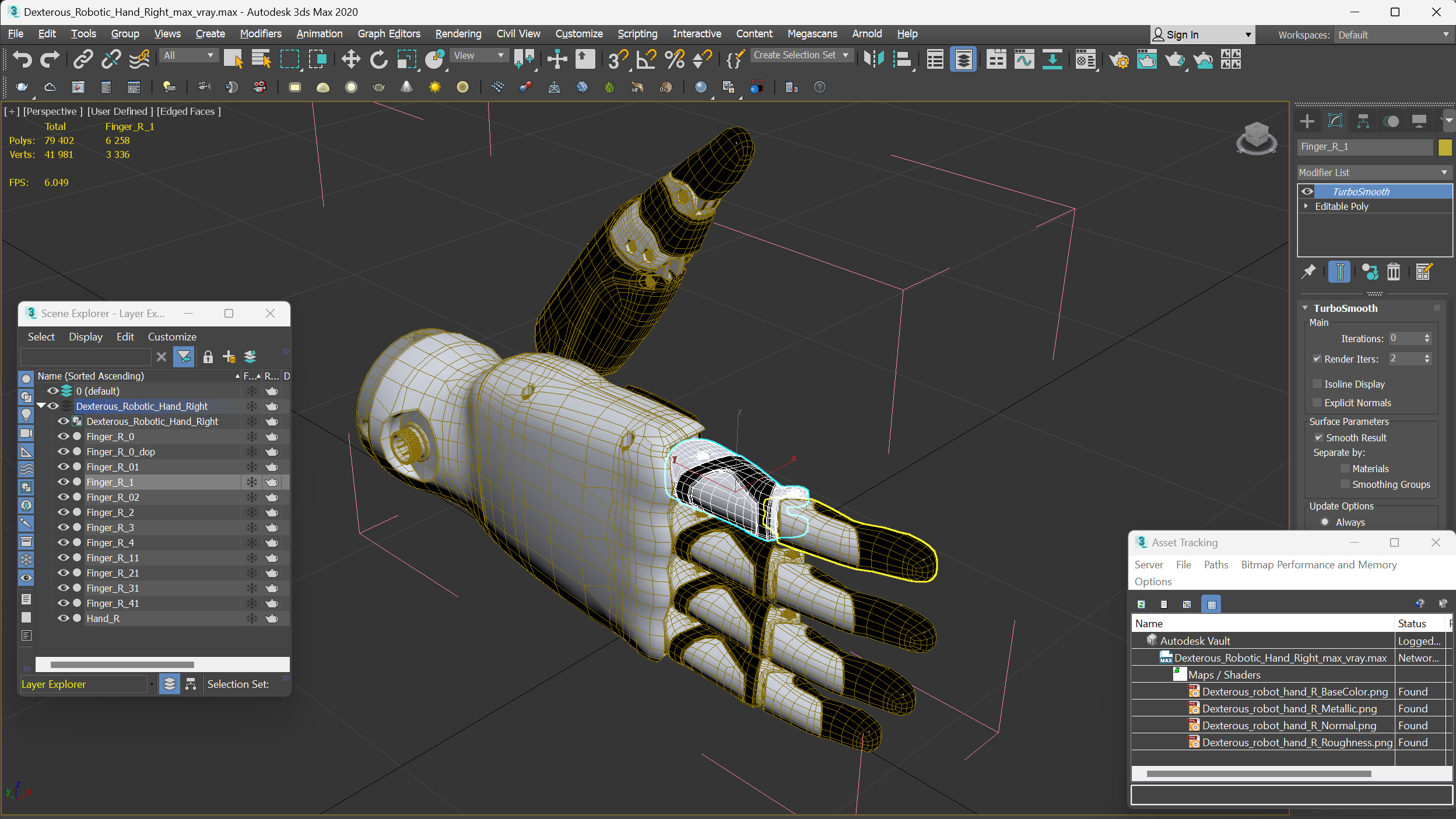Click Configure Modifier Sets icon
This screenshot has width=1456, height=819.
[x=1423, y=272]
